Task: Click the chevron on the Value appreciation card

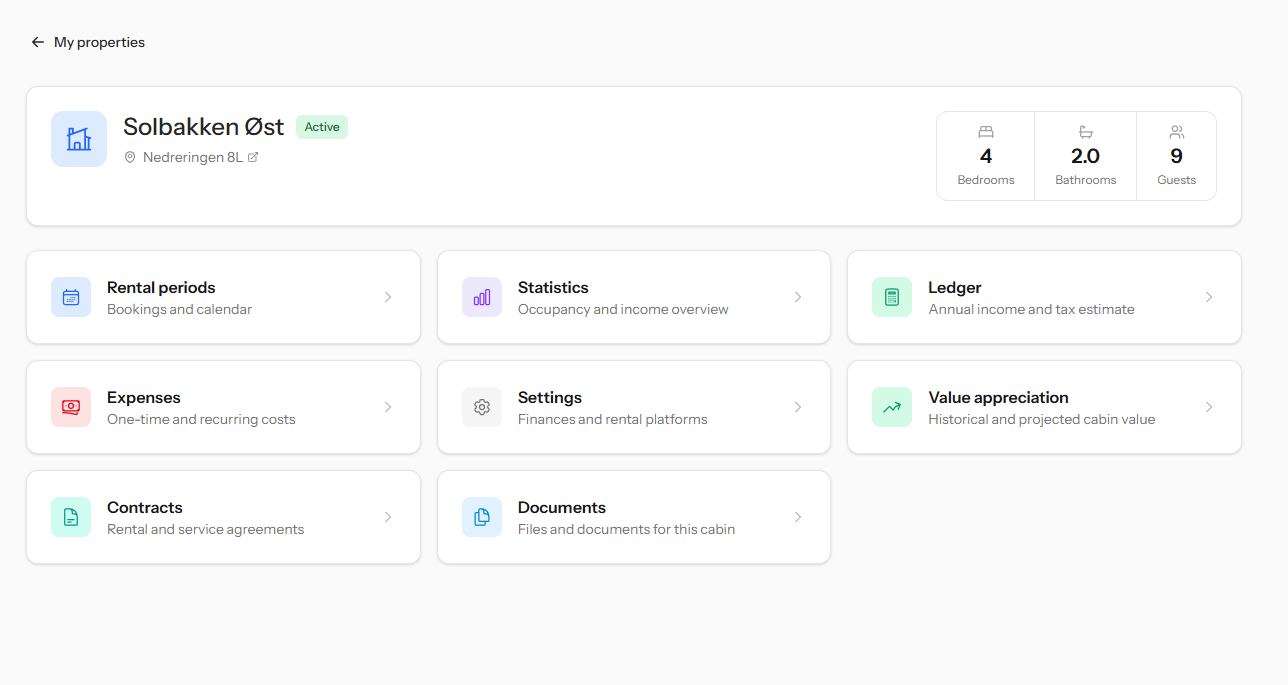Action: pos(1209,407)
